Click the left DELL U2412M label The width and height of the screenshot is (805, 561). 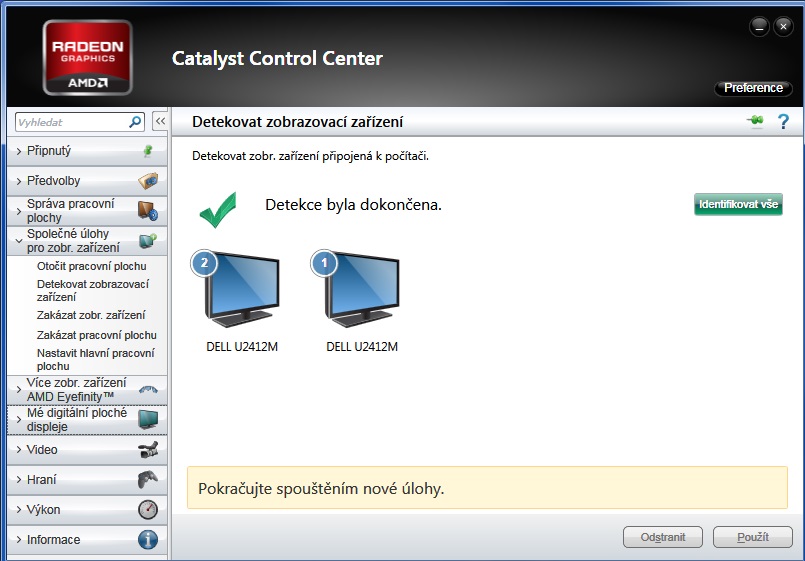coord(242,347)
